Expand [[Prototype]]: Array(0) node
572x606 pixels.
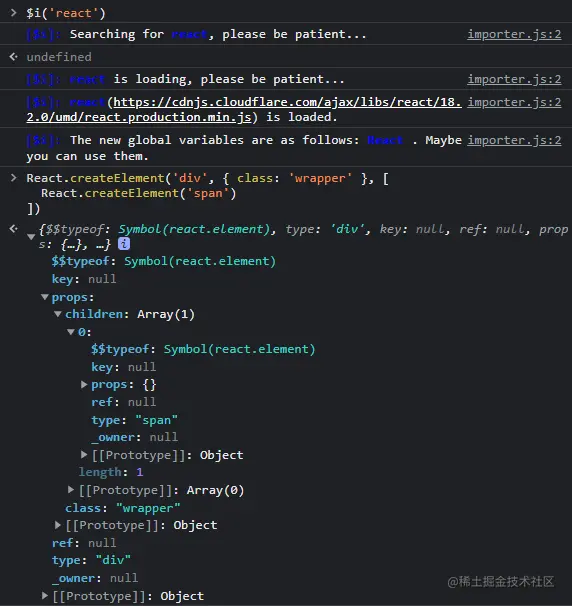coord(71,490)
